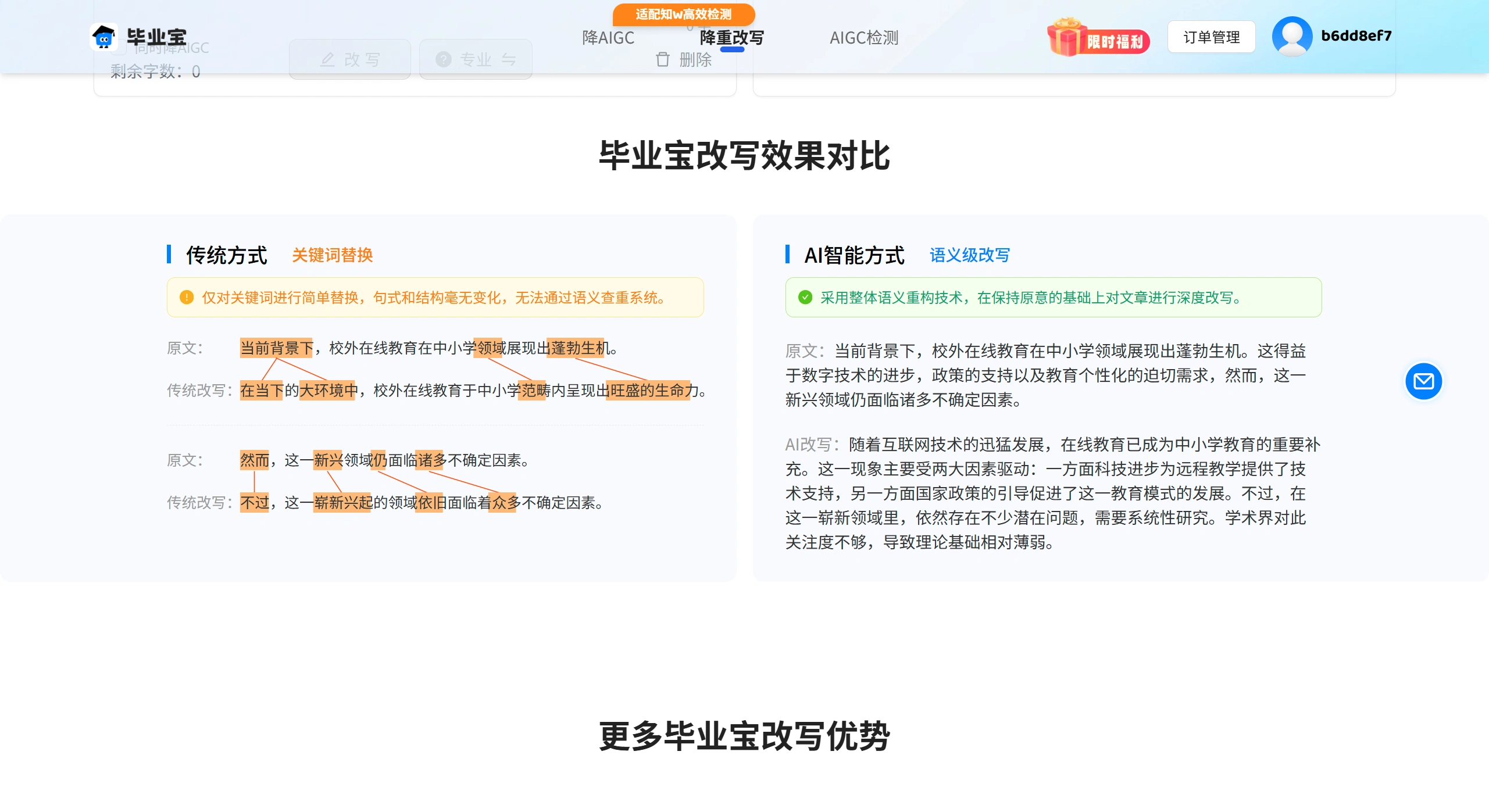Open the AIGC检测 tab
Viewport: 1489px width, 812px height.
[864, 38]
